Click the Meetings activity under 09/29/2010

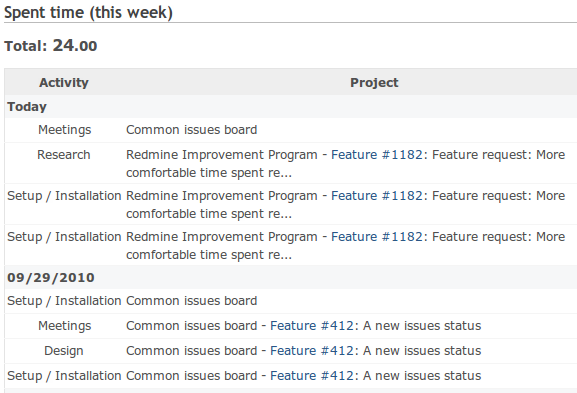(x=64, y=326)
